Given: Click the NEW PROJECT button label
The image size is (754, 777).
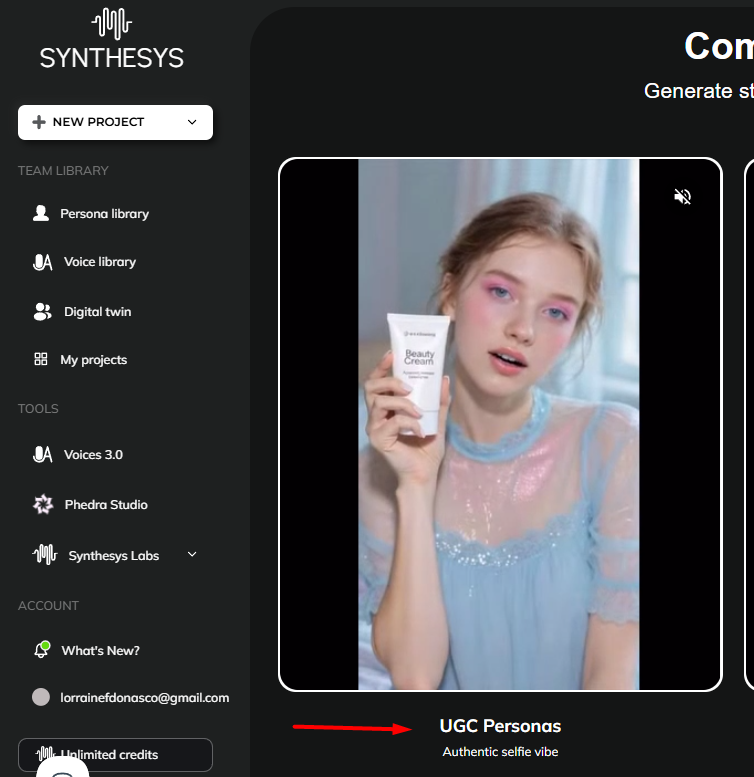Looking at the screenshot, I should [98, 122].
